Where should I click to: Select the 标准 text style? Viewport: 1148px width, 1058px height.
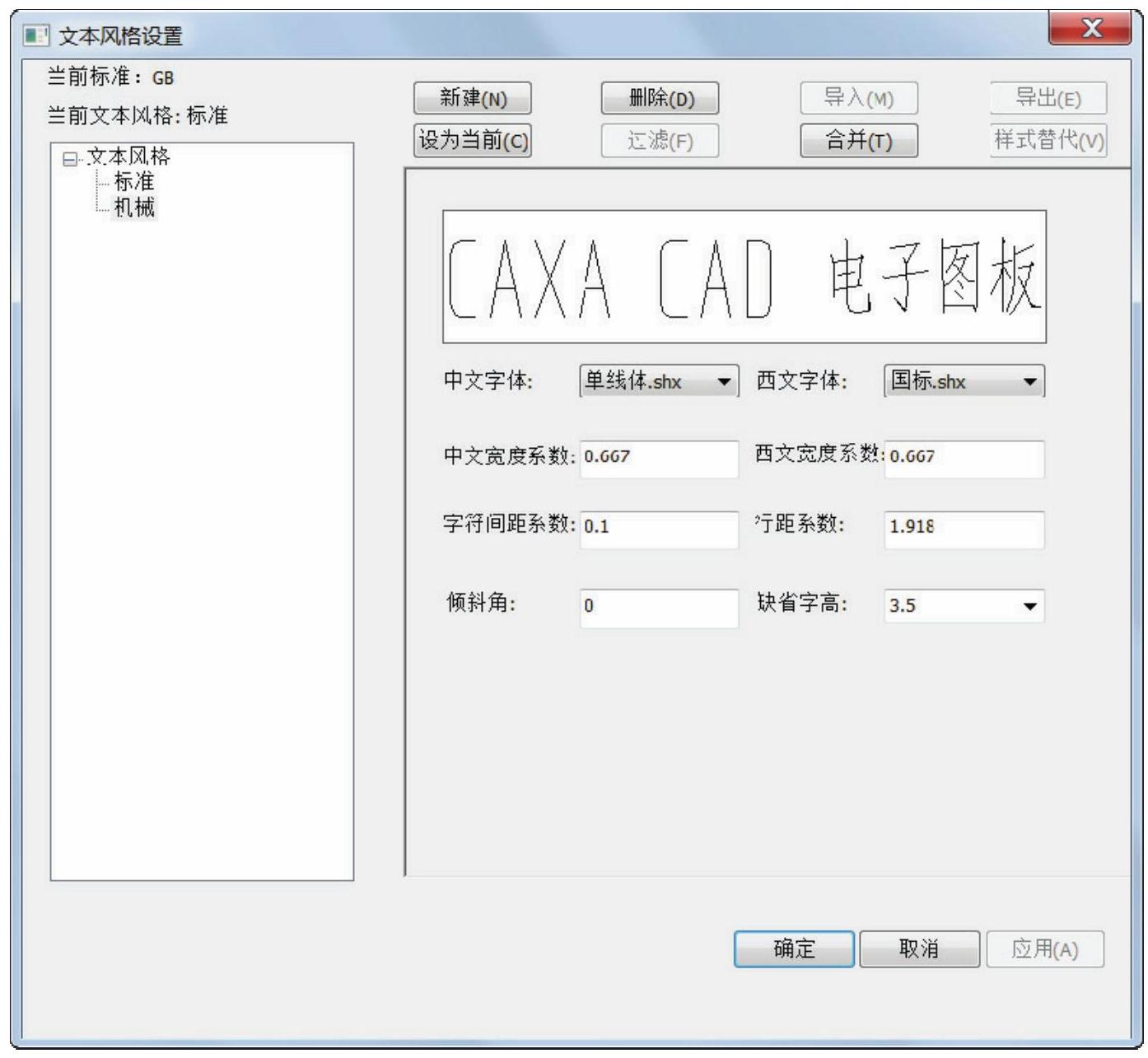134,181
